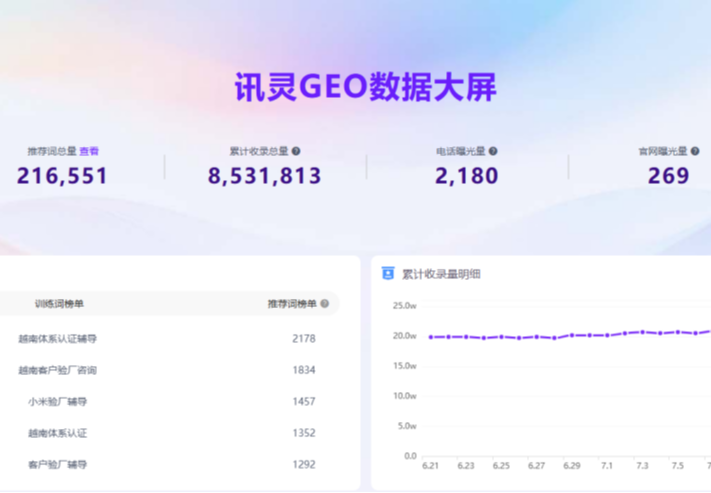Click the 累计收录量明细 chart icon

click(388, 273)
